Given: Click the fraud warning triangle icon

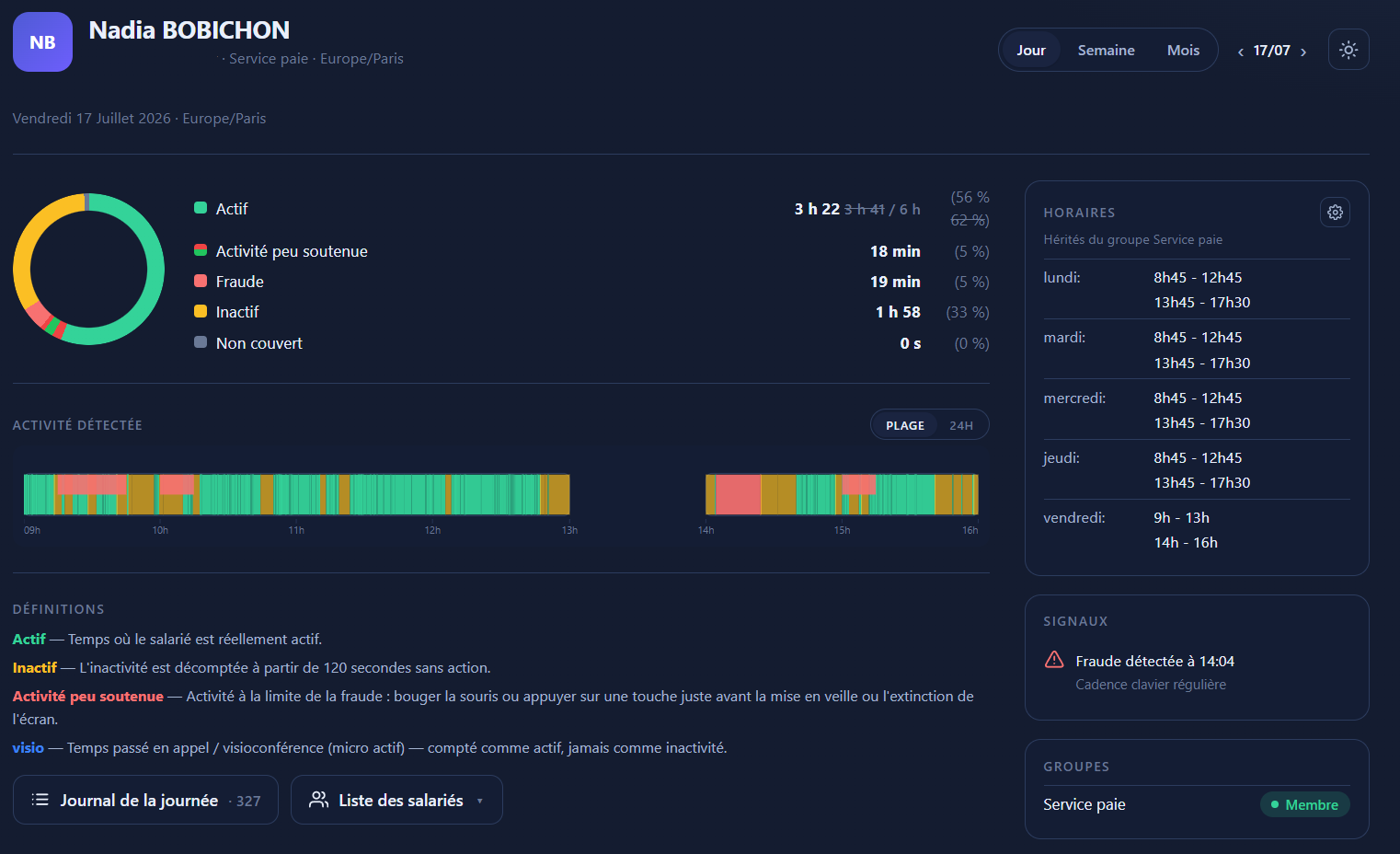Looking at the screenshot, I should pyautogui.click(x=1054, y=660).
